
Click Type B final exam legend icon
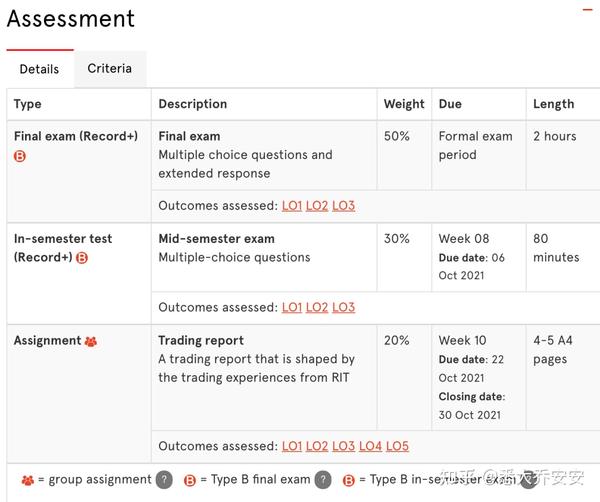190,480
